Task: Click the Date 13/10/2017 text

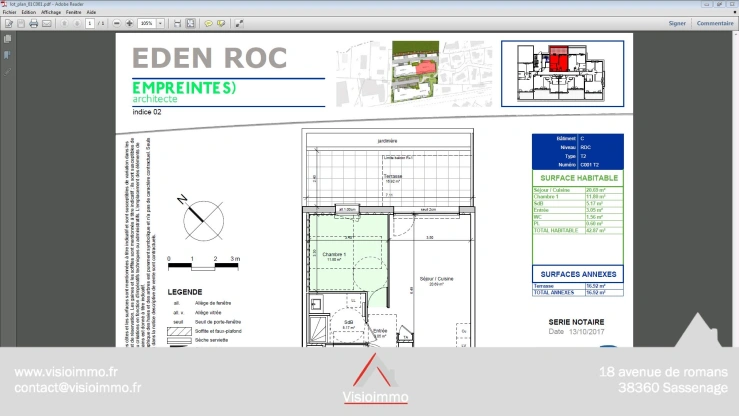Action: pyautogui.click(x=576, y=332)
